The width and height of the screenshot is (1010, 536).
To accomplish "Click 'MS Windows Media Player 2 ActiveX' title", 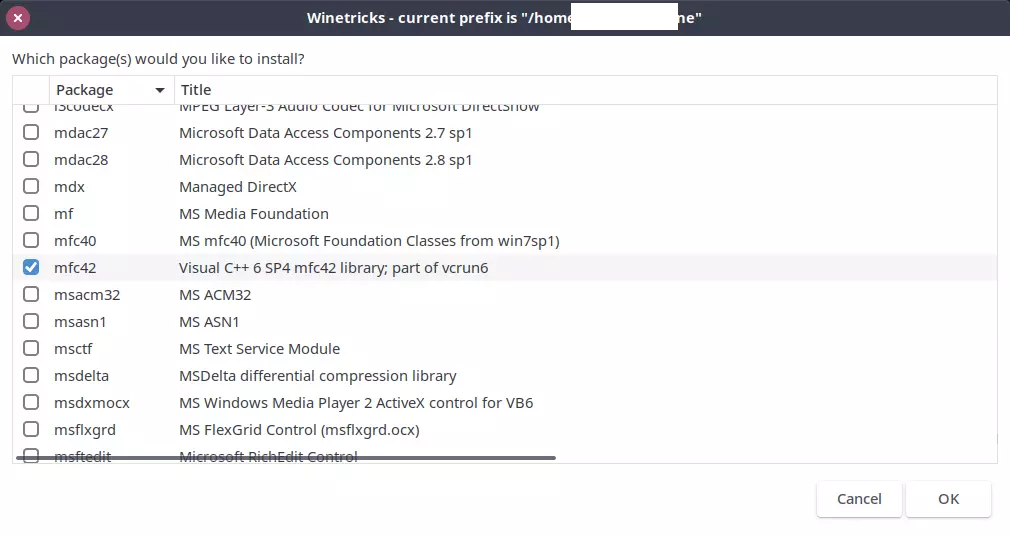I will (x=356, y=403).
